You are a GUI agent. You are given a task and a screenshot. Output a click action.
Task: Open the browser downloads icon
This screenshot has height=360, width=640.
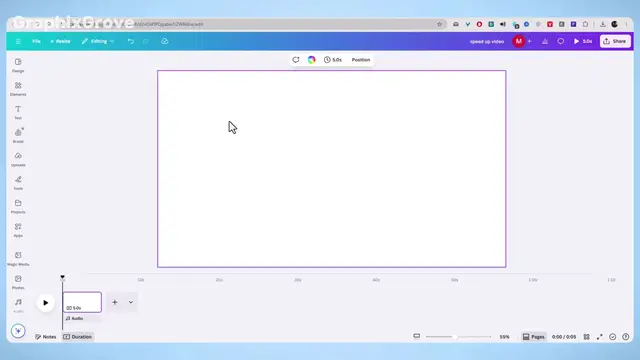coord(602,24)
